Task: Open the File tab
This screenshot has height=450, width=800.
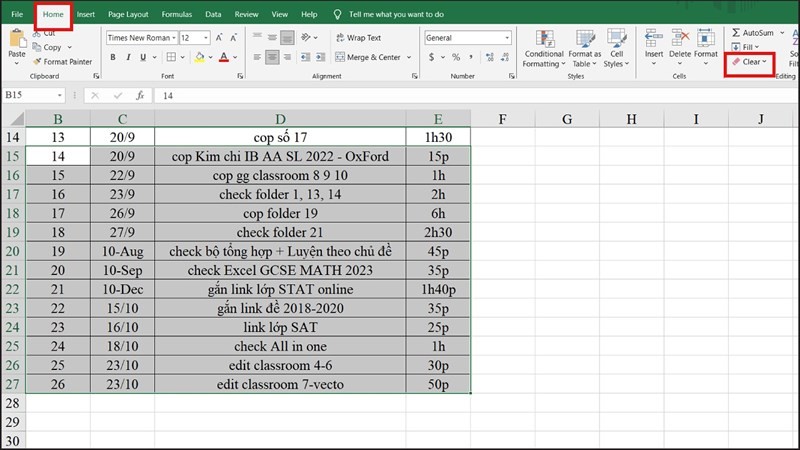Action: pyautogui.click(x=17, y=14)
